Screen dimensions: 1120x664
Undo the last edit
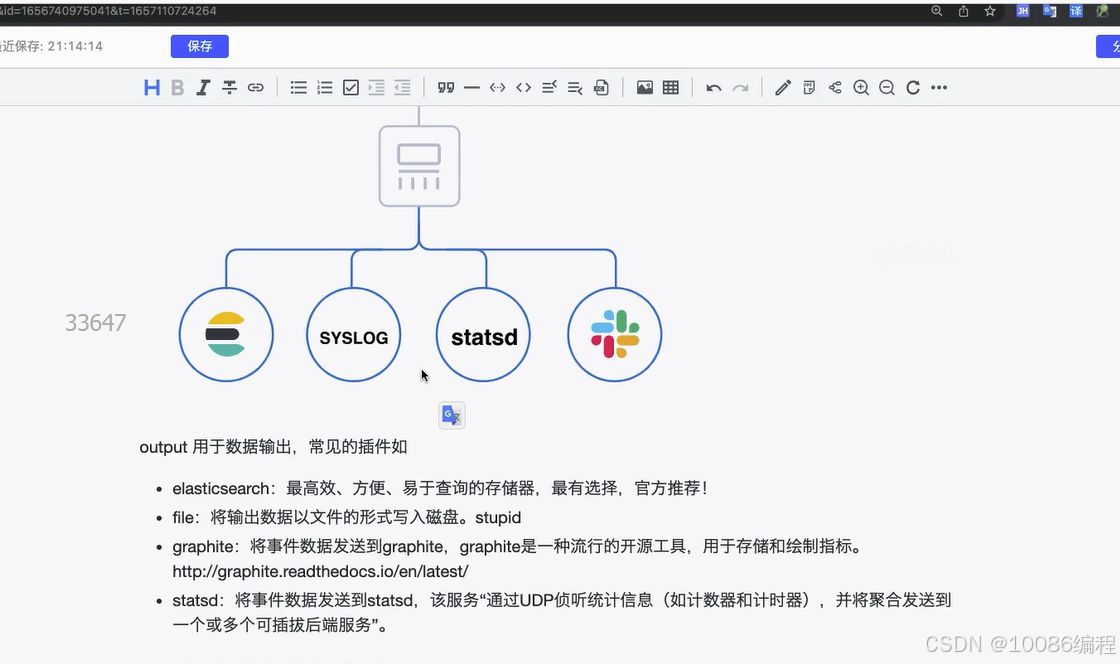click(714, 88)
